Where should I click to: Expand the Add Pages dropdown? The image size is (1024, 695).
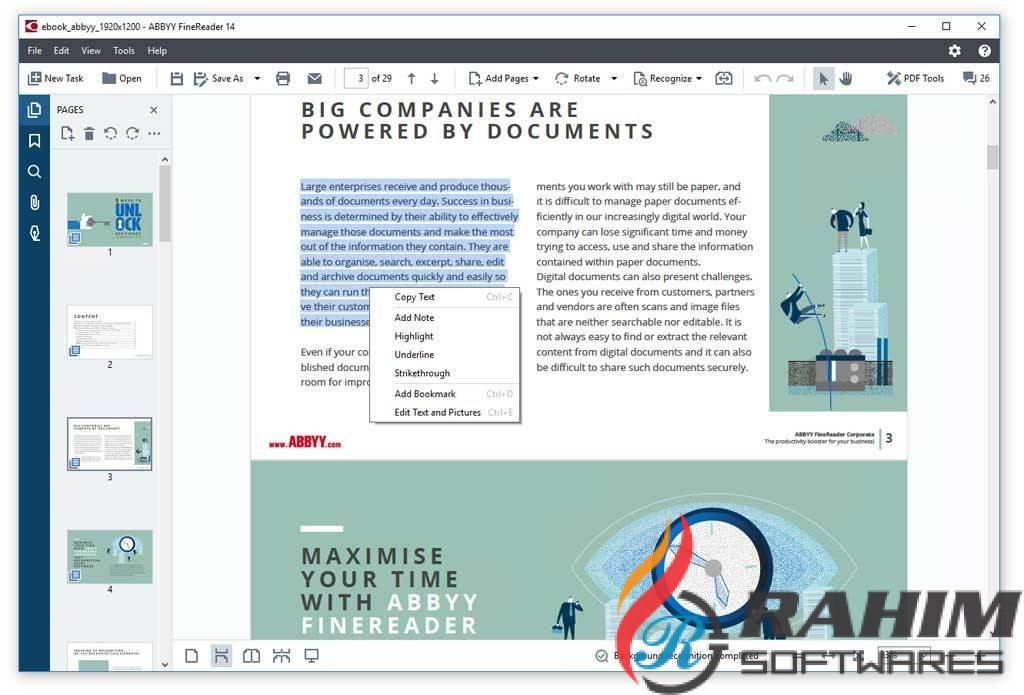click(535, 78)
